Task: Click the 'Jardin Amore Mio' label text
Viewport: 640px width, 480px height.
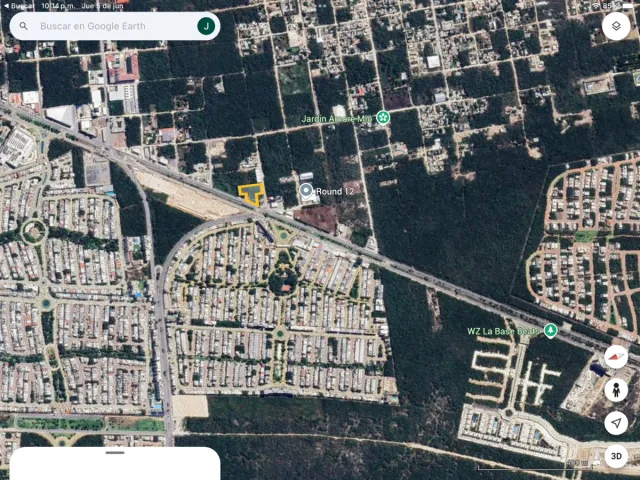Action: click(x=337, y=119)
